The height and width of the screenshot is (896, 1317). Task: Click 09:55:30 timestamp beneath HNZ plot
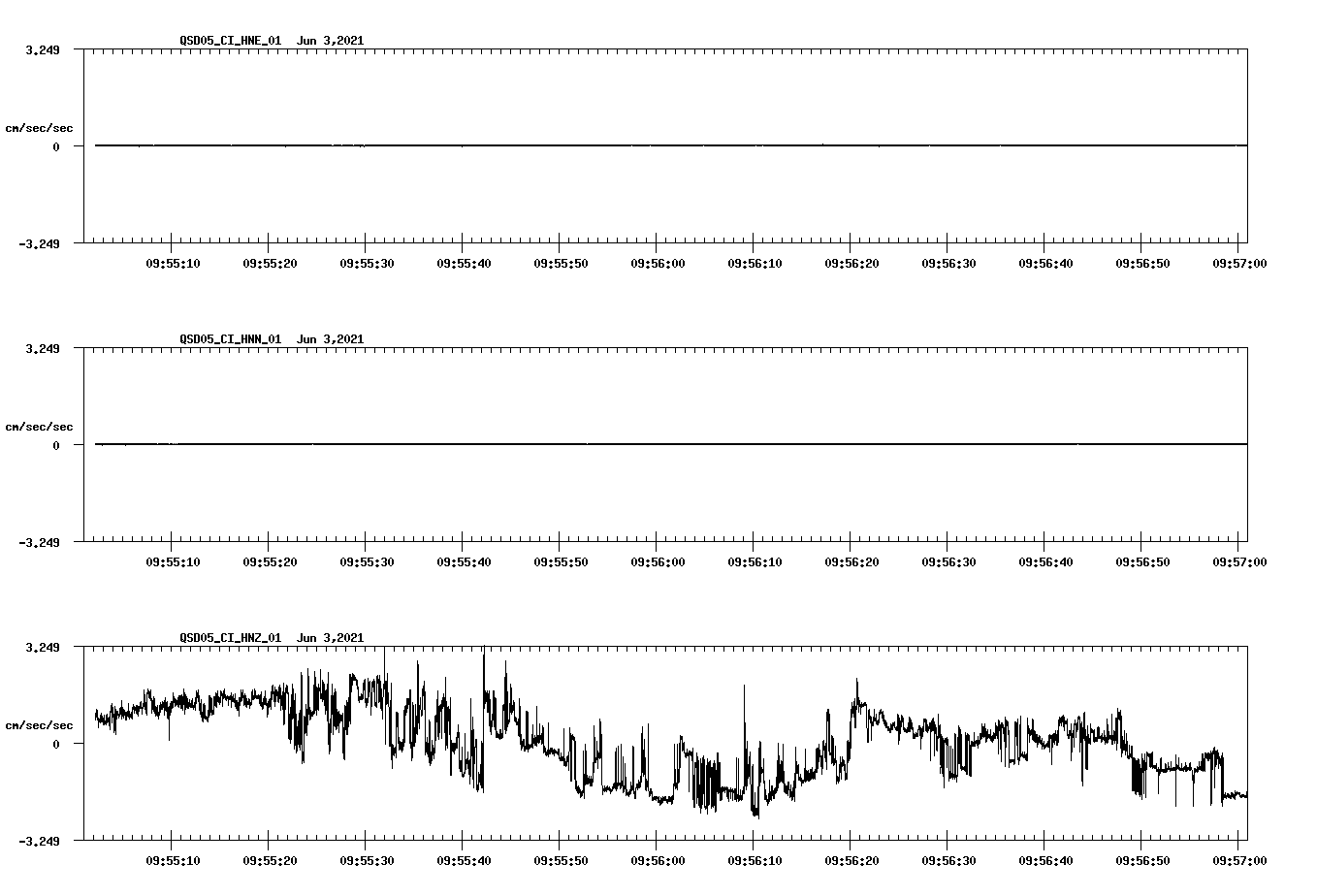[x=367, y=860]
